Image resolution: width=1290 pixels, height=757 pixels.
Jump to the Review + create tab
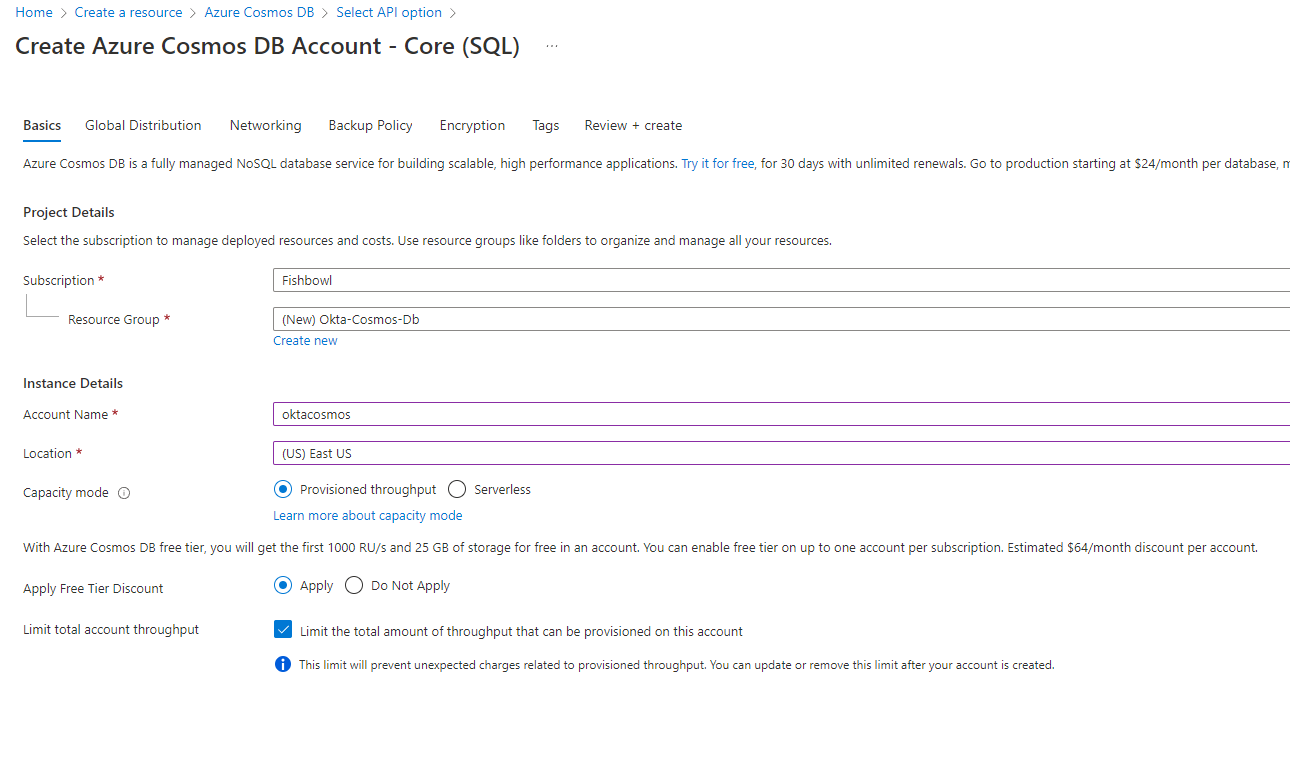coord(633,126)
